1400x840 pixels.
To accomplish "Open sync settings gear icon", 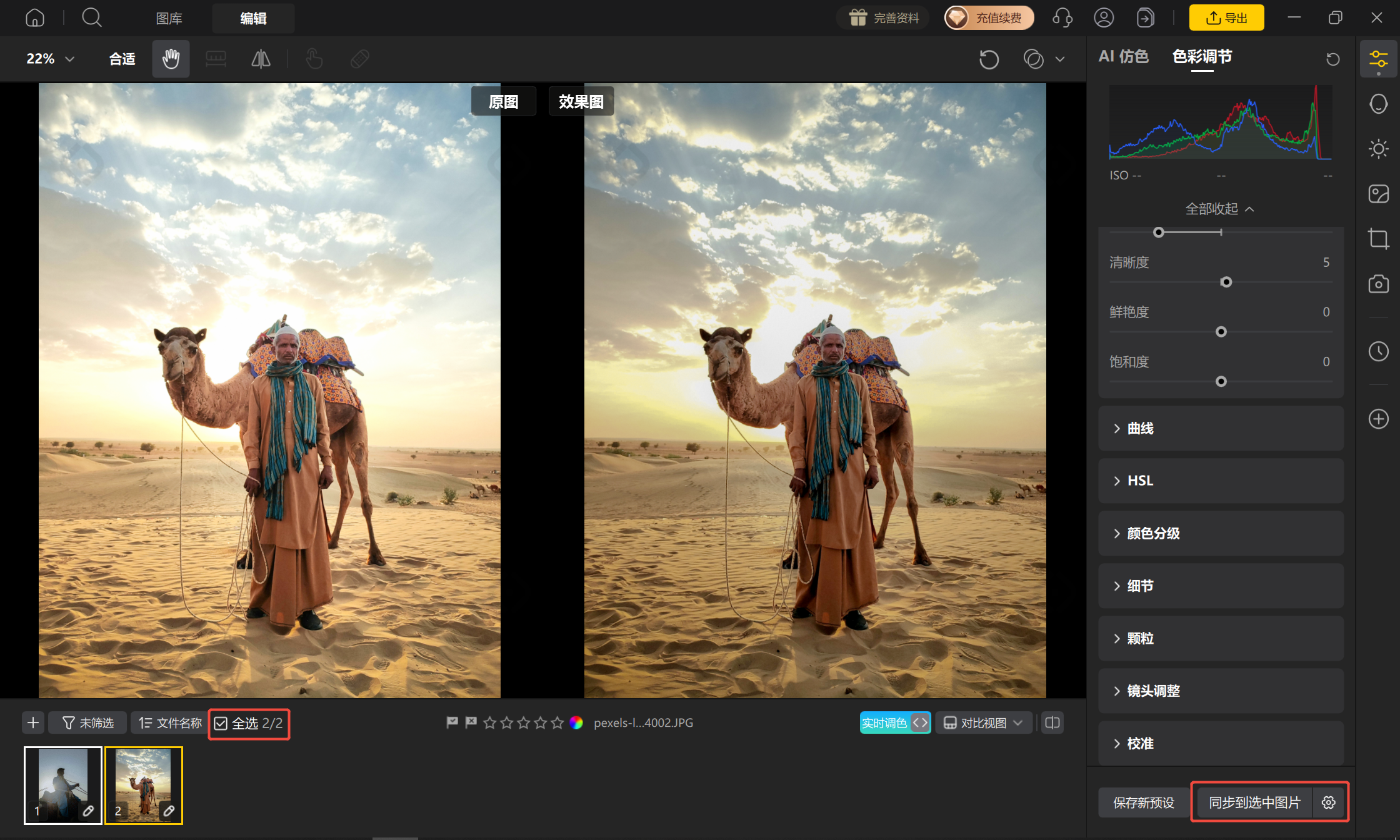I will (x=1329, y=802).
